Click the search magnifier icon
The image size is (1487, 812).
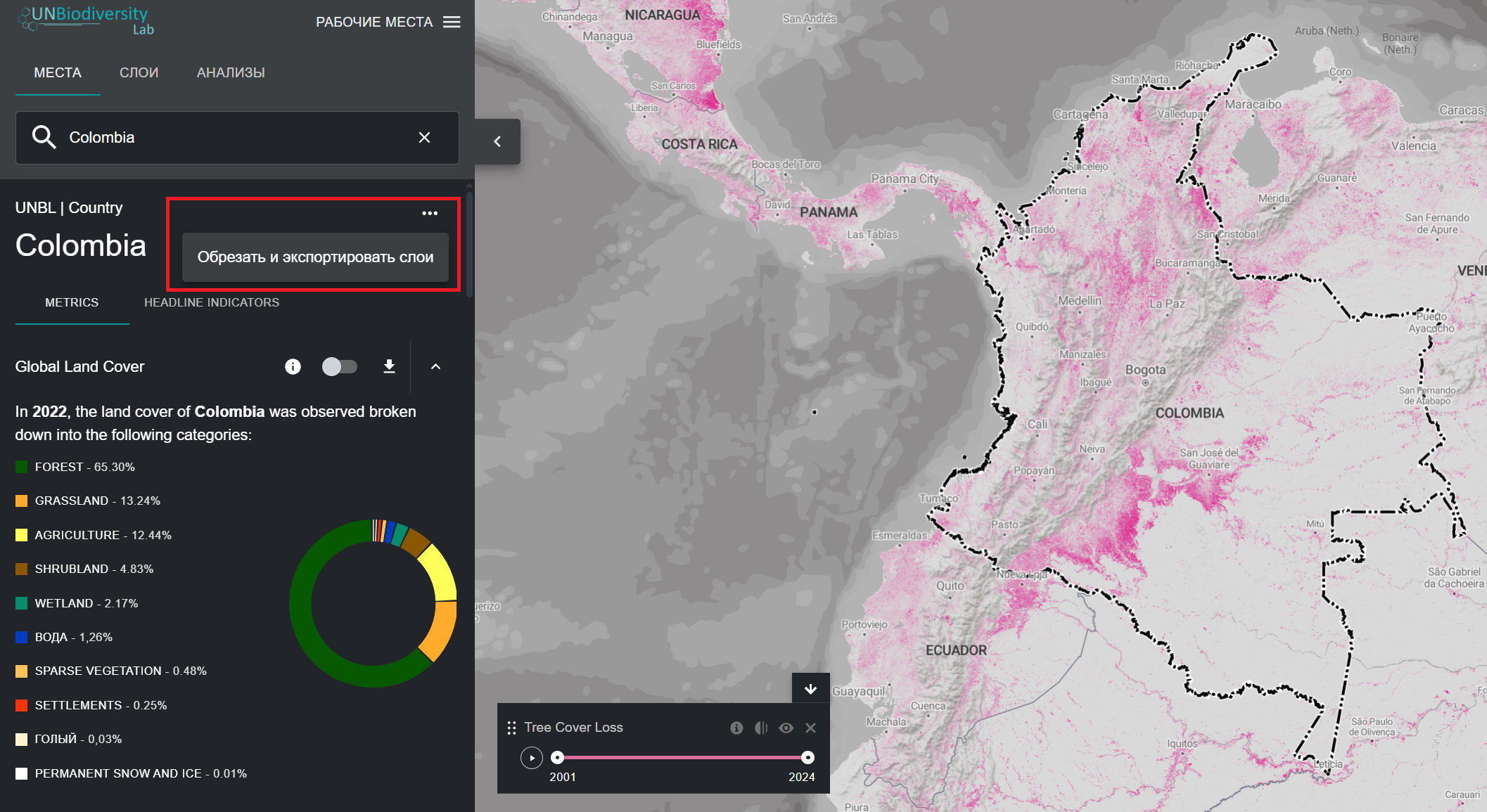pyautogui.click(x=44, y=137)
